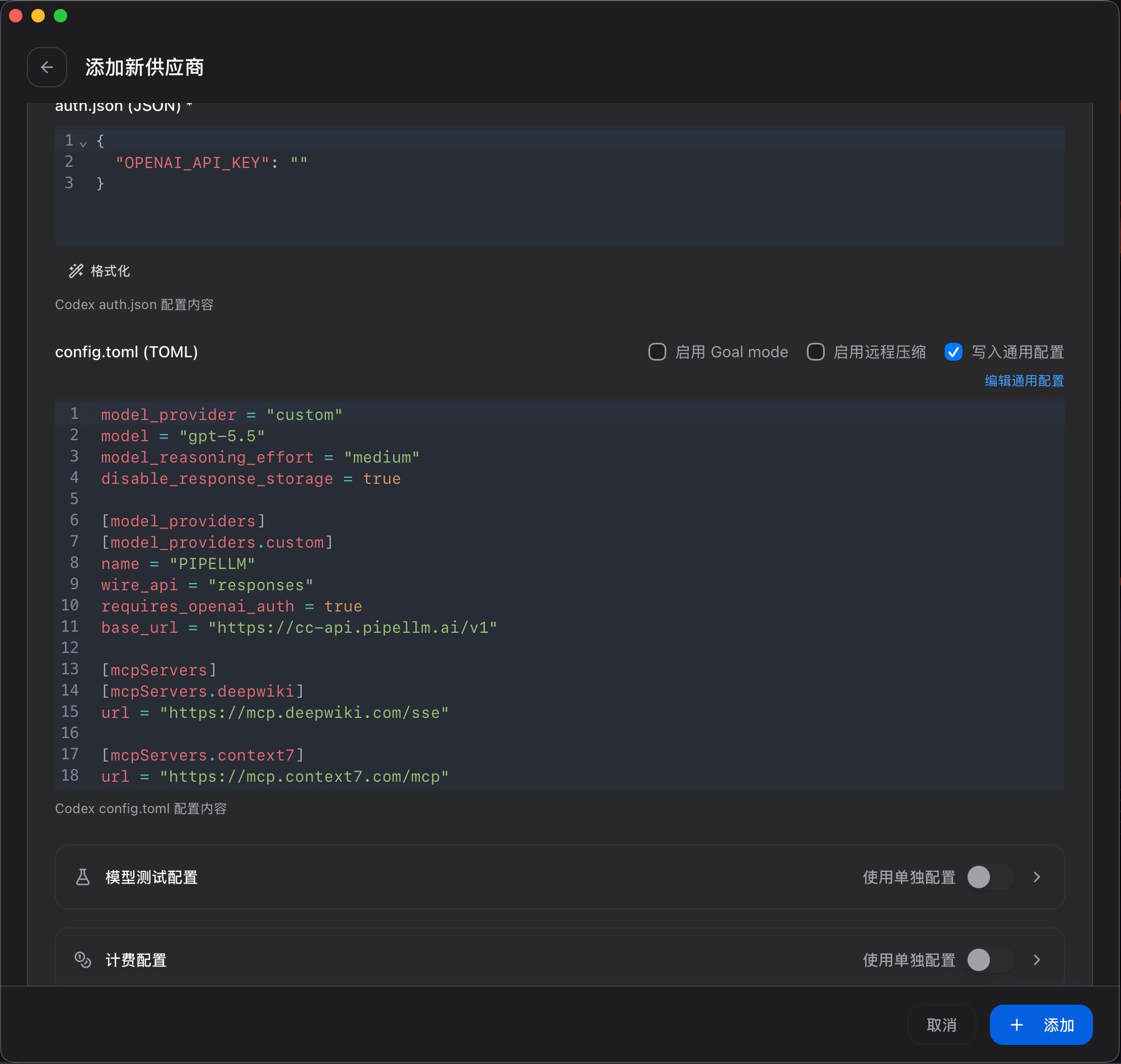
Task: Click the [mcpServers.deepwiki] line
Action: [x=203, y=692]
